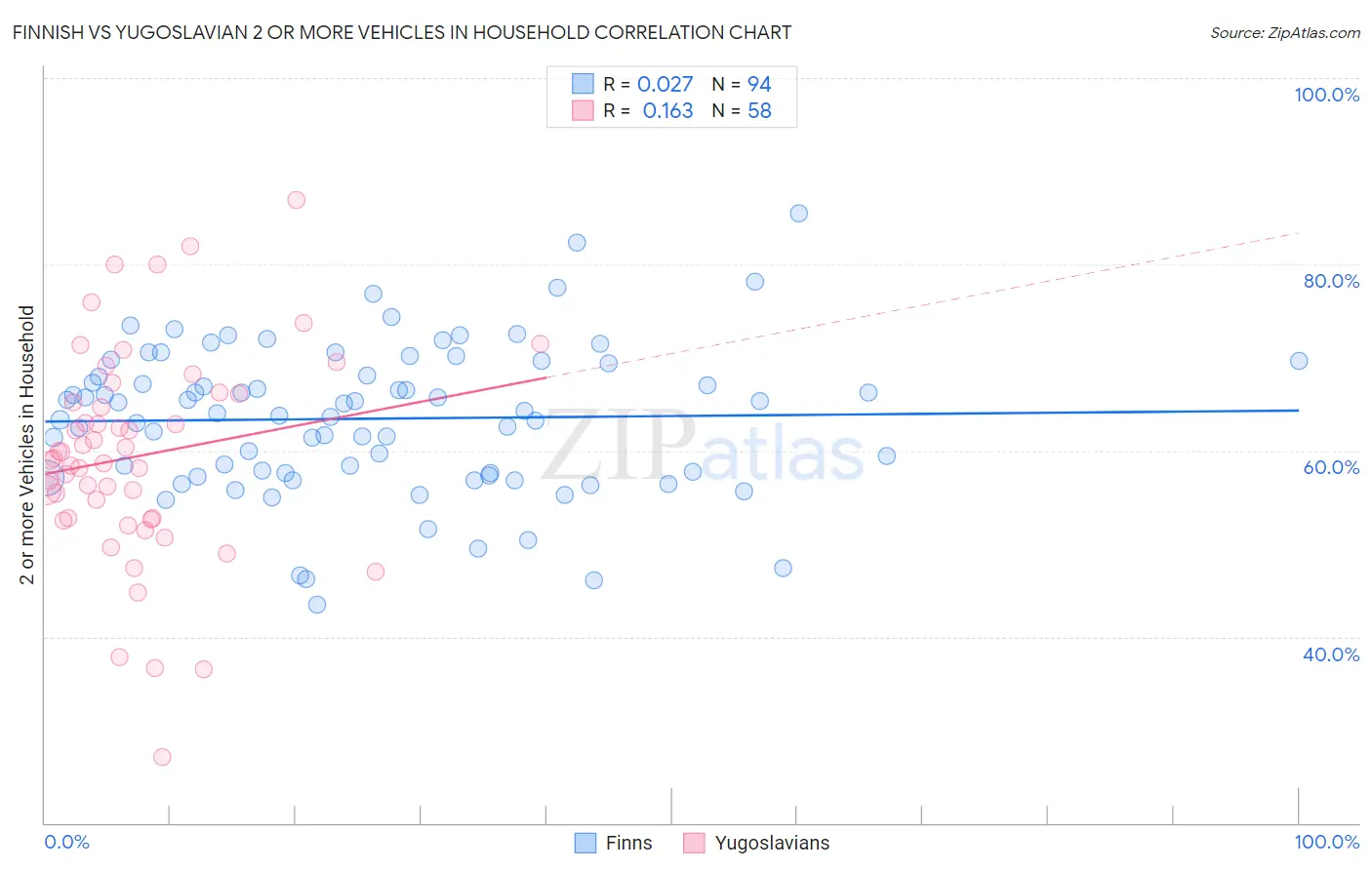Screen dimensions: 1372x870
Task: Select the highest pink data point near 87%
Action: [297, 200]
